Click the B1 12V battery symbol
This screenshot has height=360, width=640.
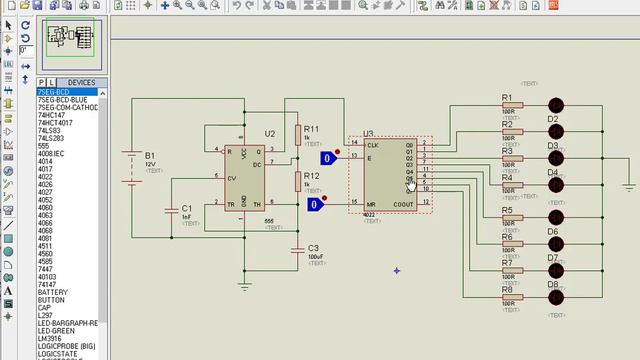(131, 168)
